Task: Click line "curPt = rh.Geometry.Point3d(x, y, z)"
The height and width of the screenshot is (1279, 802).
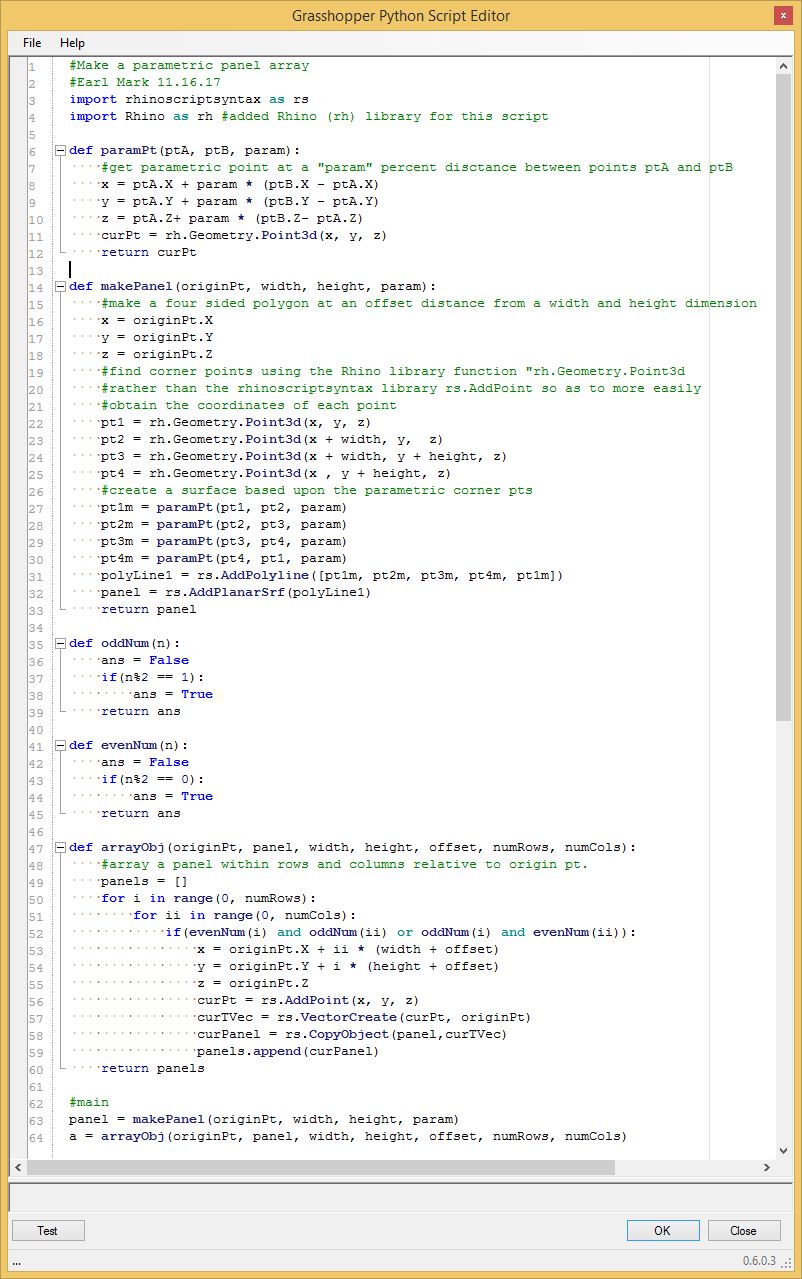Action: pos(245,235)
